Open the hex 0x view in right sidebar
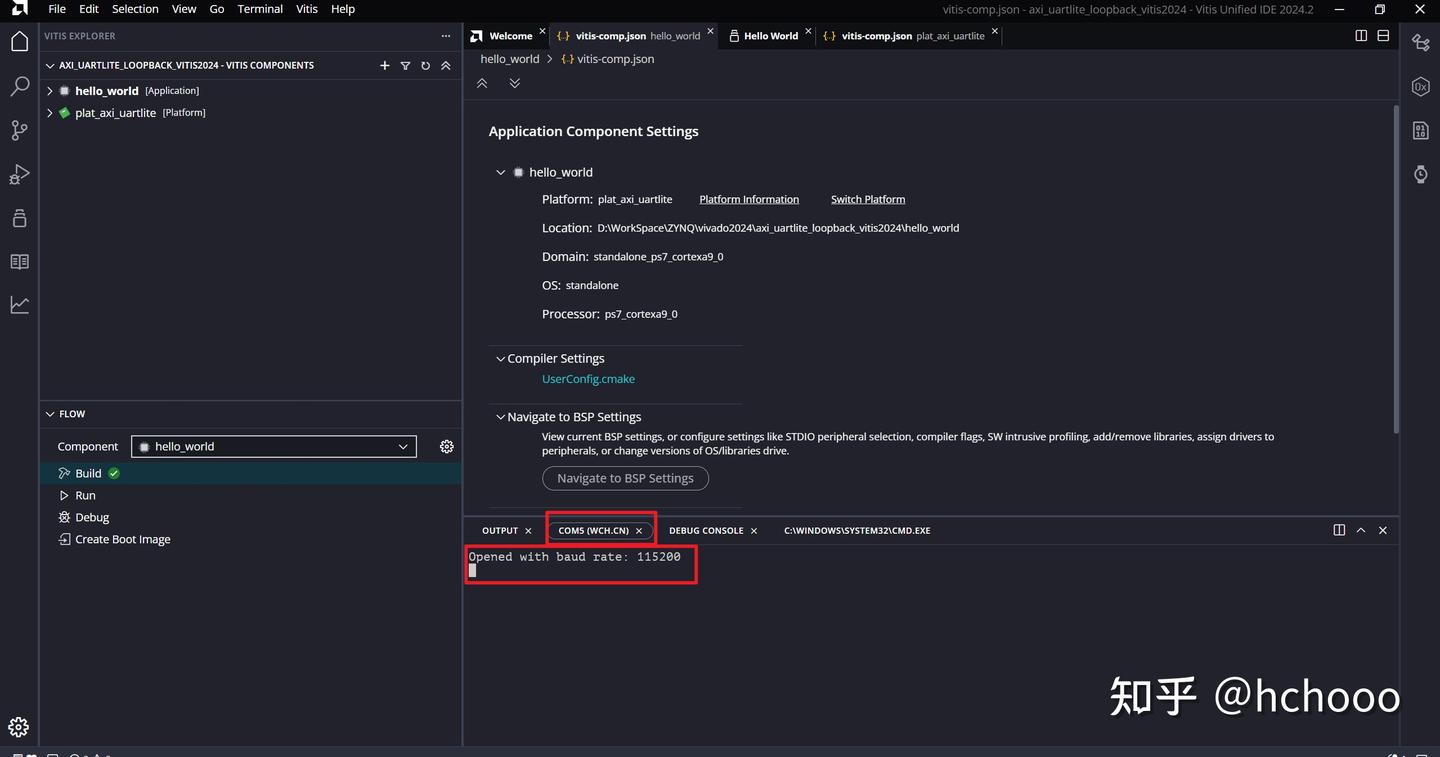The height and width of the screenshot is (757, 1440). (x=1420, y=87)
